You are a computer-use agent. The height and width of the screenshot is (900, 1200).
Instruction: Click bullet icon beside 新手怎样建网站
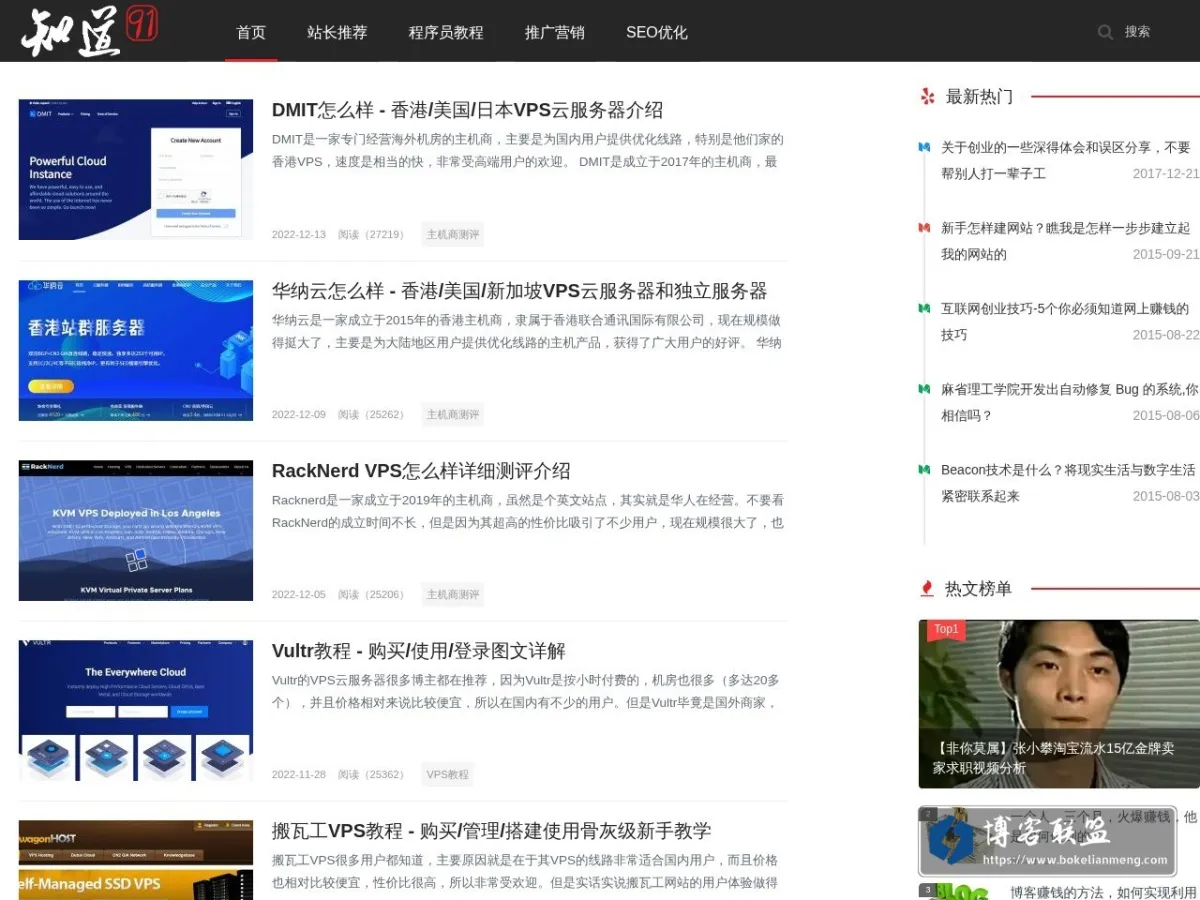pyautogui.click(x=925, y=228)
